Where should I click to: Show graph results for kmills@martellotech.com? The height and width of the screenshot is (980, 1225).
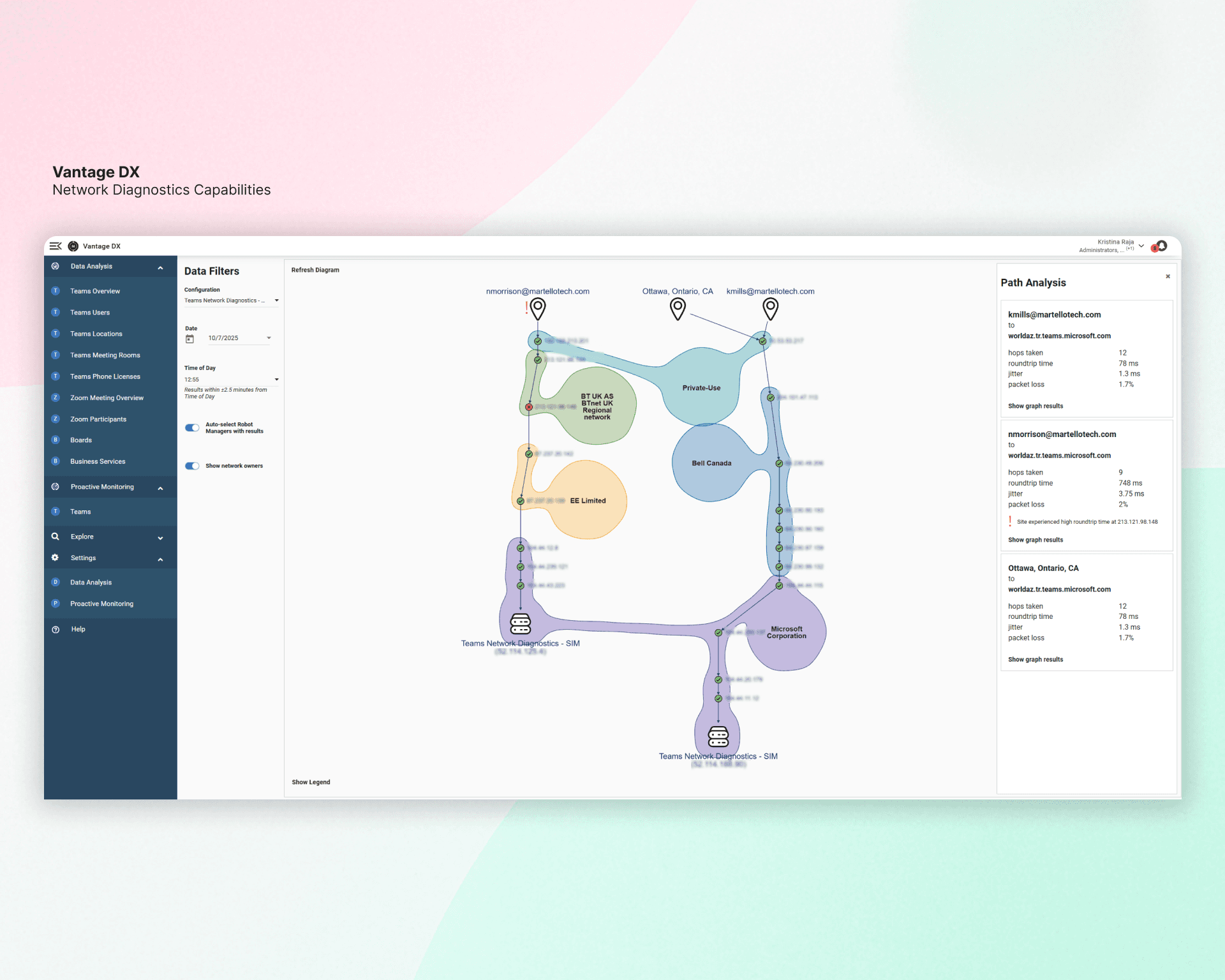pyautogui.click(x=1036, y=406)
